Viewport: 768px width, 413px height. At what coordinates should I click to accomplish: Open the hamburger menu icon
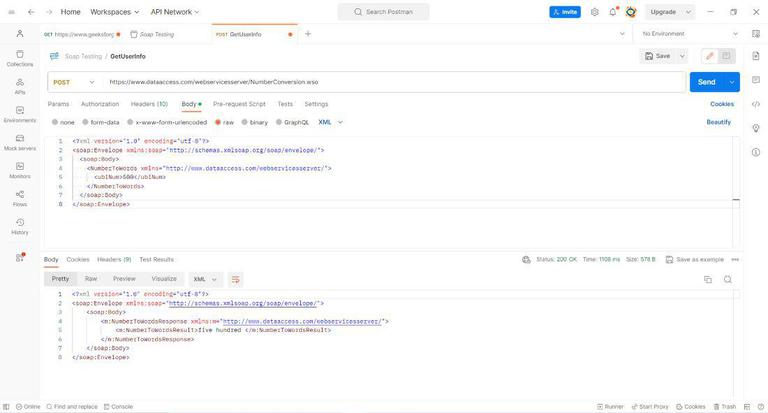tap(11, 12)
